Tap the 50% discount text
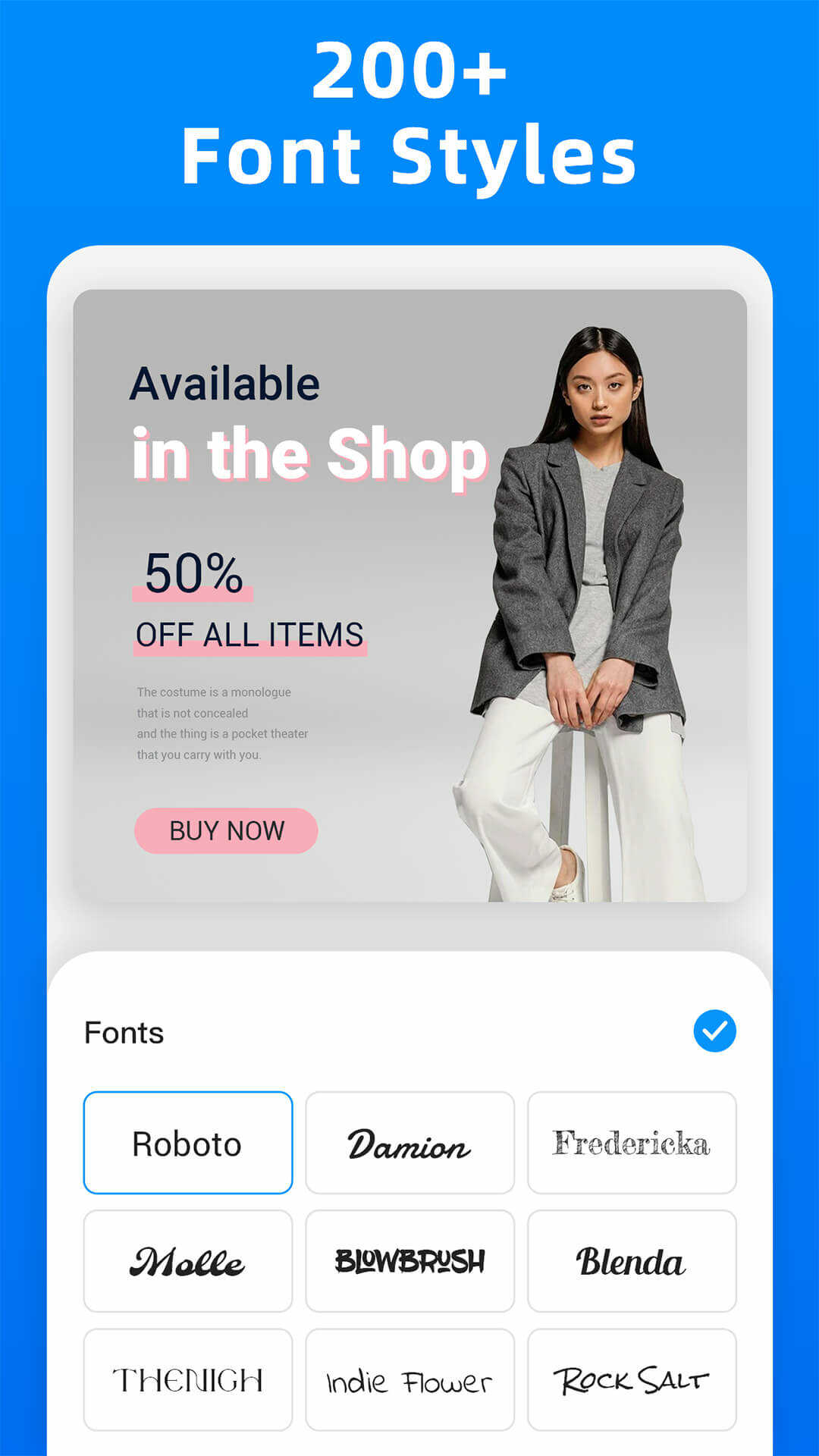The height and width of the screenshot is (1456, 819). tap(193, 574)
